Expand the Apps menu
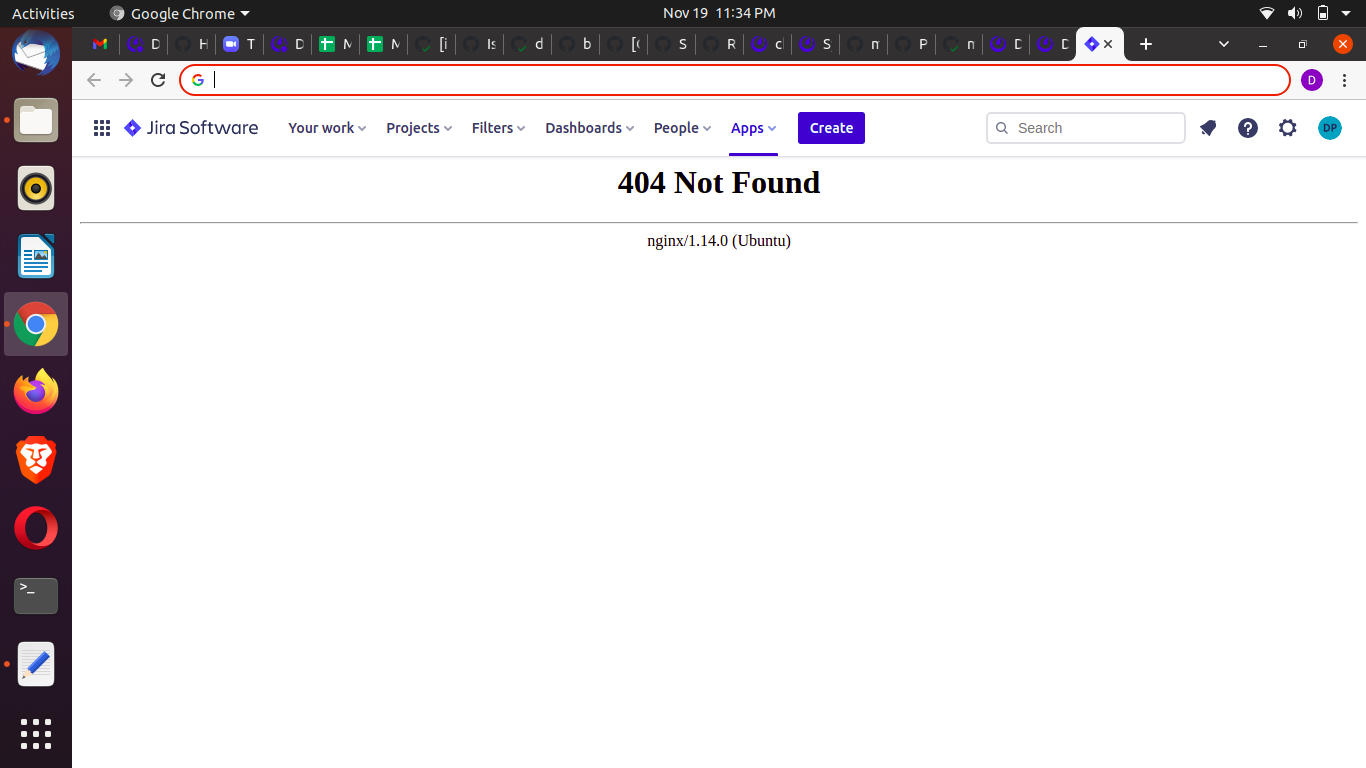Image resolution: width=1366 pixels, height=768 pixels. [754, 128]
